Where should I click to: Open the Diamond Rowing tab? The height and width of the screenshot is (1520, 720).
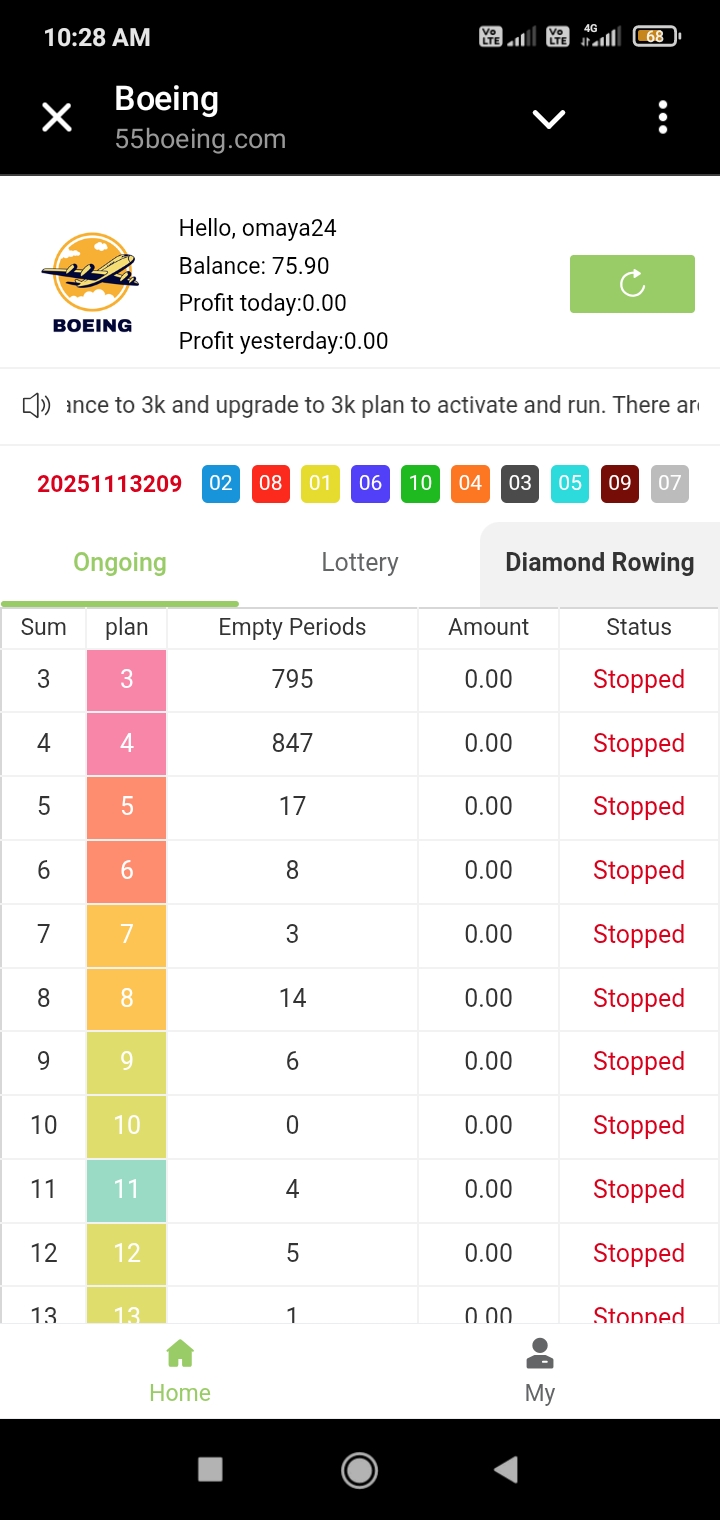pyautogui.click(x=599, y=563)
